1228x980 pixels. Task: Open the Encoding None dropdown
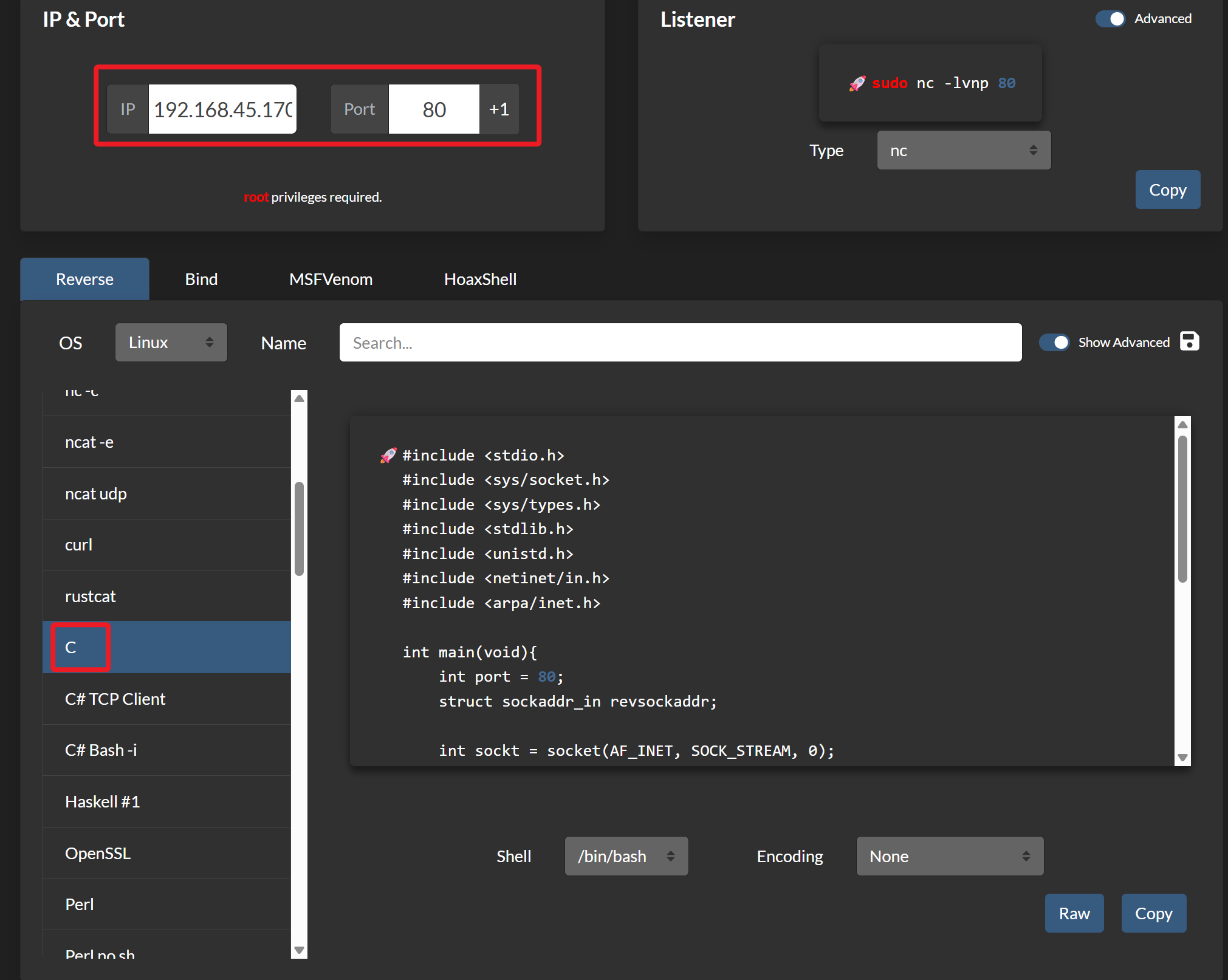point(949,856)
